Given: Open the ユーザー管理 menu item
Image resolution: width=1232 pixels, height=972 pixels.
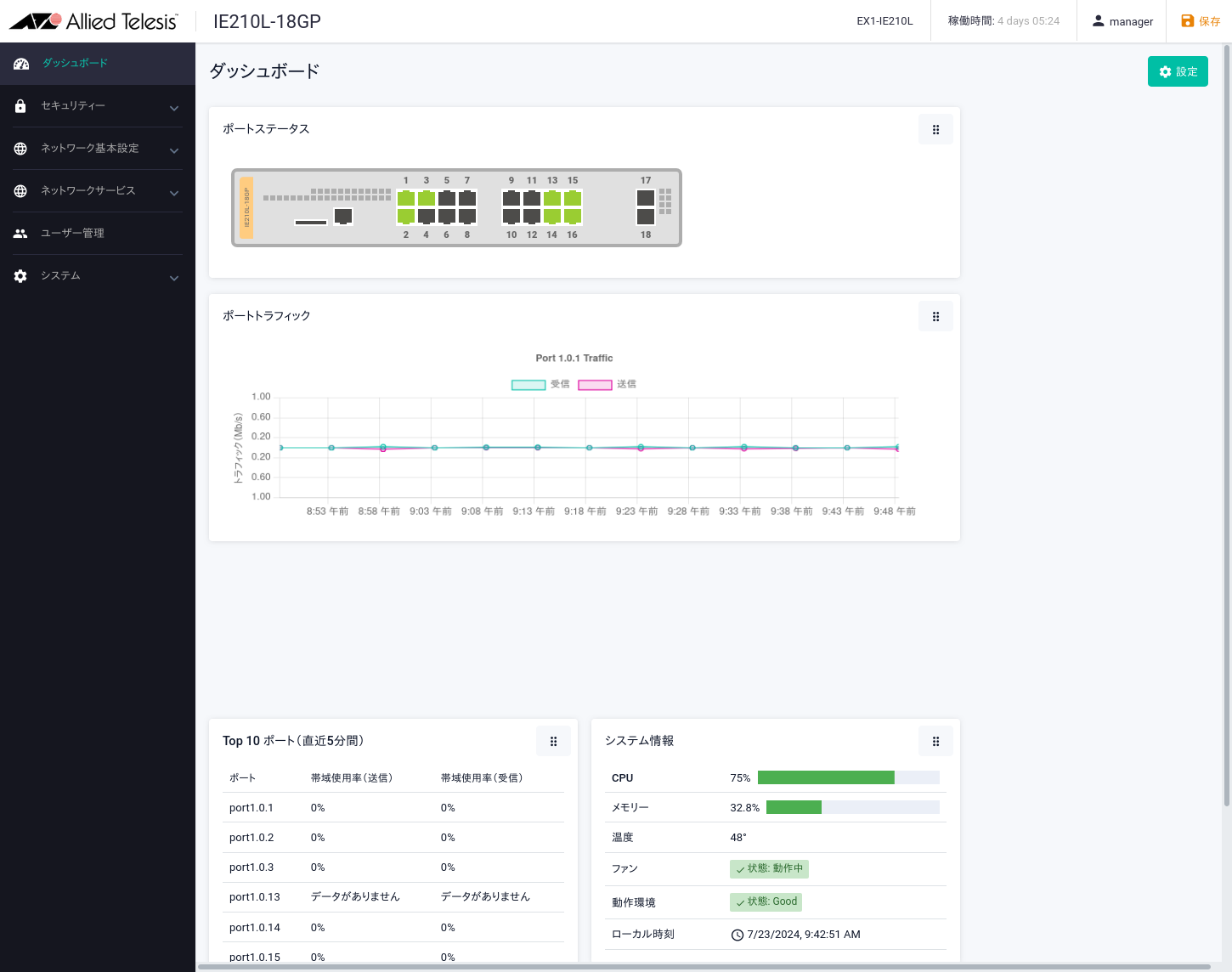Looking at the screenshot, I should click(x=72, y=234).
